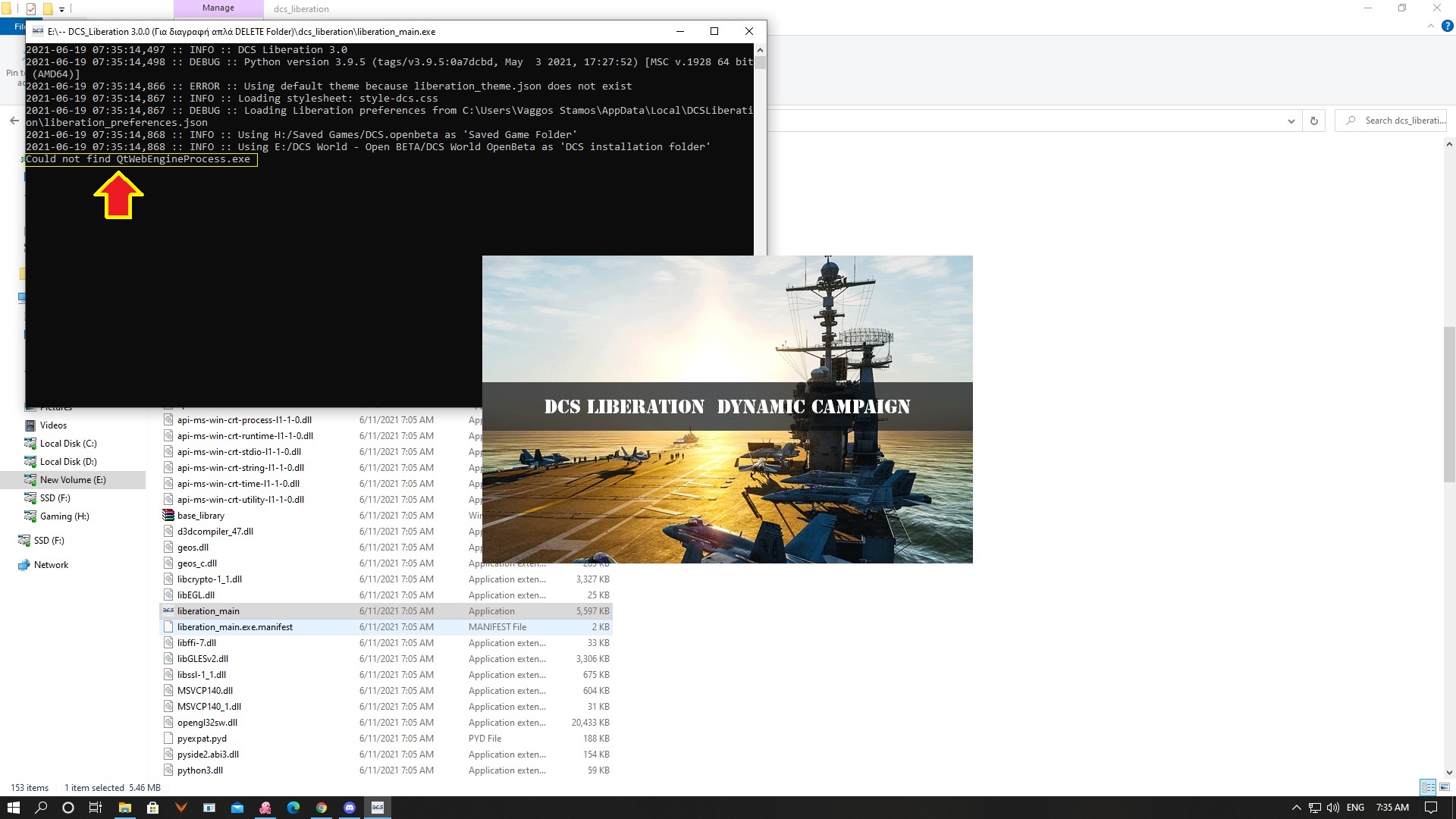
Task: Open Discord from the taskbar
Action: pyautogui.click(x=350, y=808)
